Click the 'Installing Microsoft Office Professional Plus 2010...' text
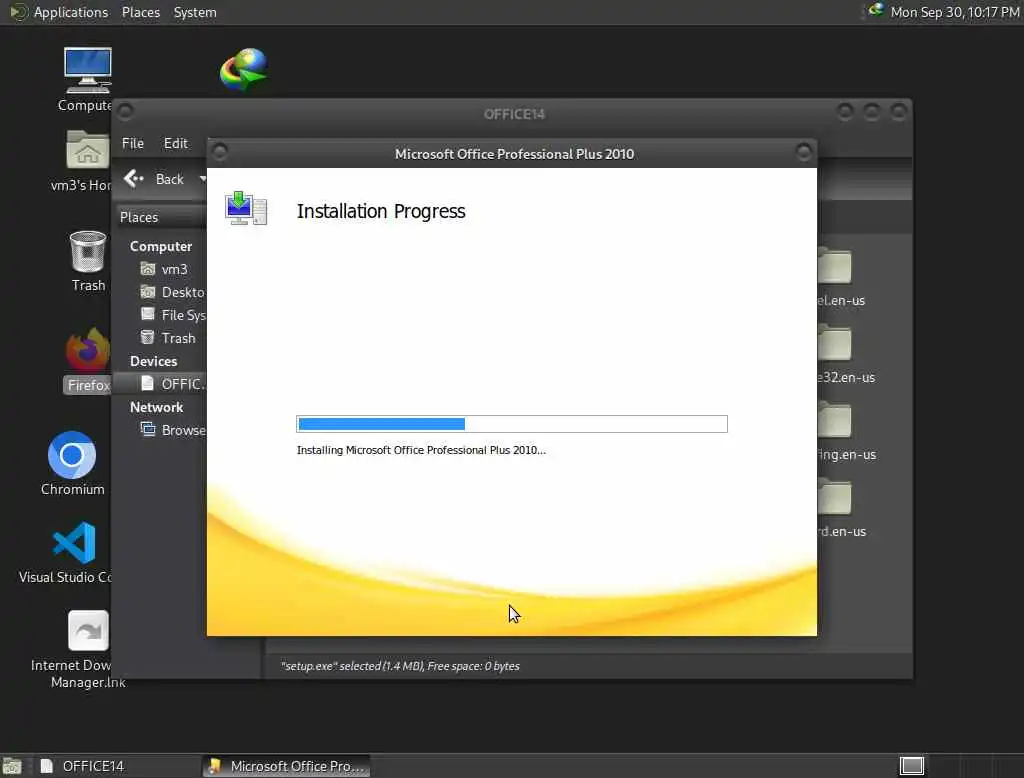 pos(421,450)
